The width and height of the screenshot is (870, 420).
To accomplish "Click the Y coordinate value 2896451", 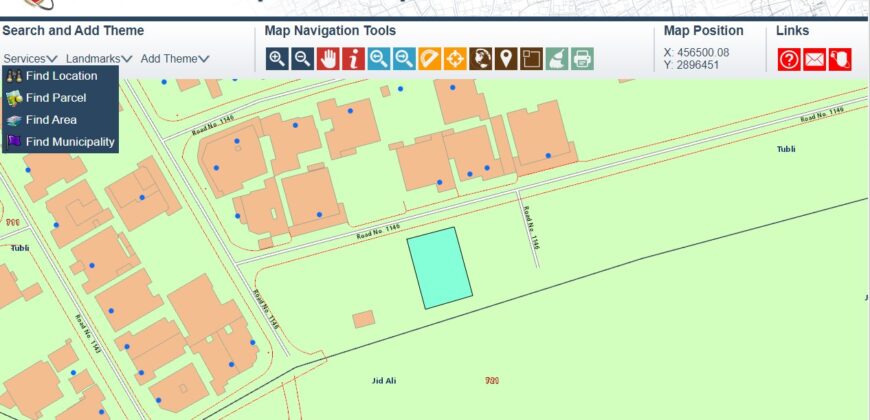I will pyautogui.click(x=698, y=65).
